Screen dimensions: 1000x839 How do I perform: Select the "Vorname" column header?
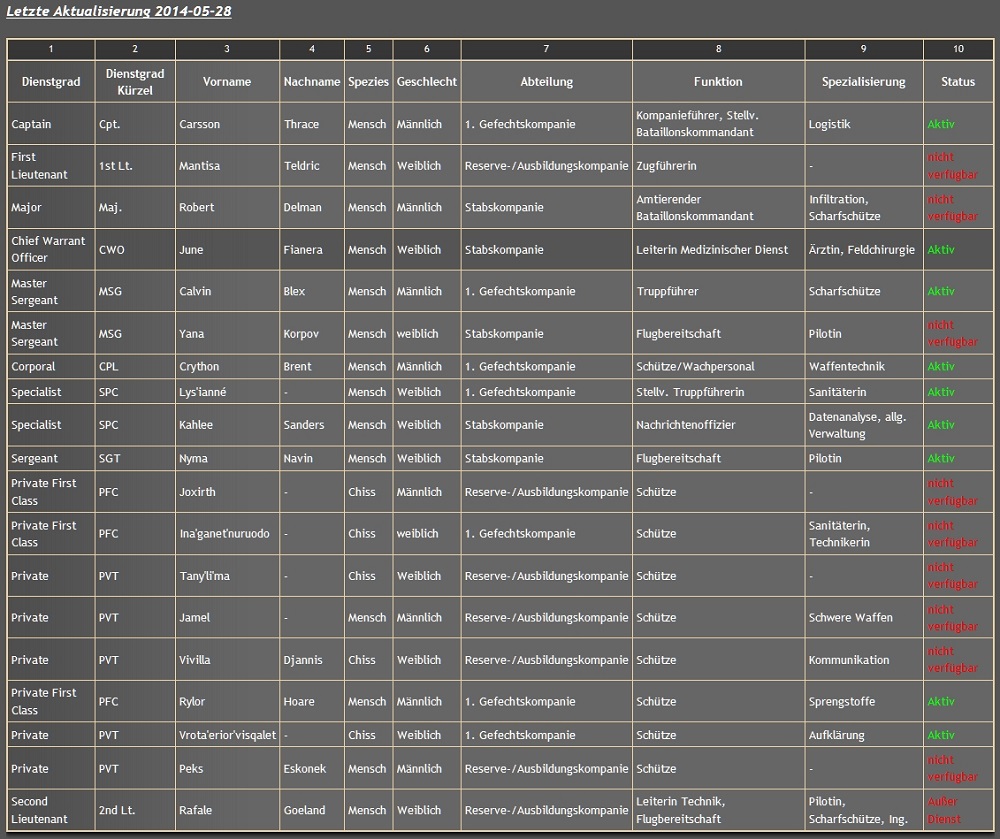[227, 82]
